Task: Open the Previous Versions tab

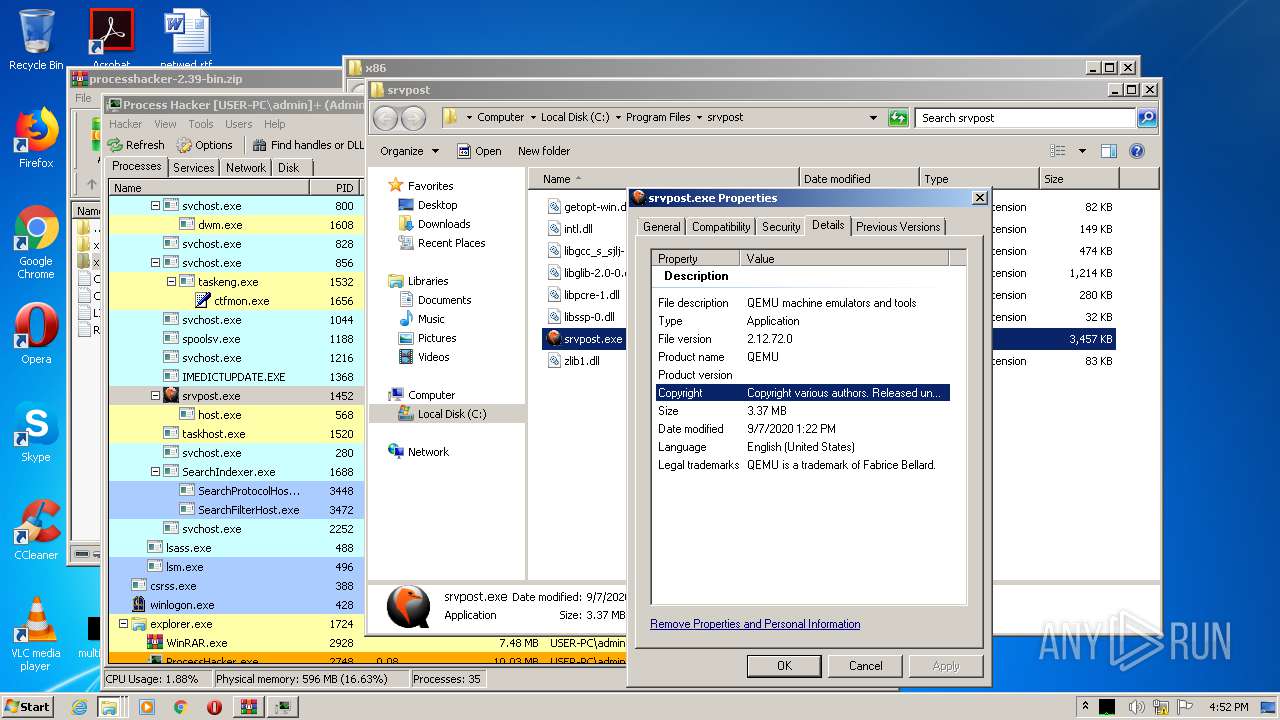Action: pyautogui.click(x=898, y=227)
